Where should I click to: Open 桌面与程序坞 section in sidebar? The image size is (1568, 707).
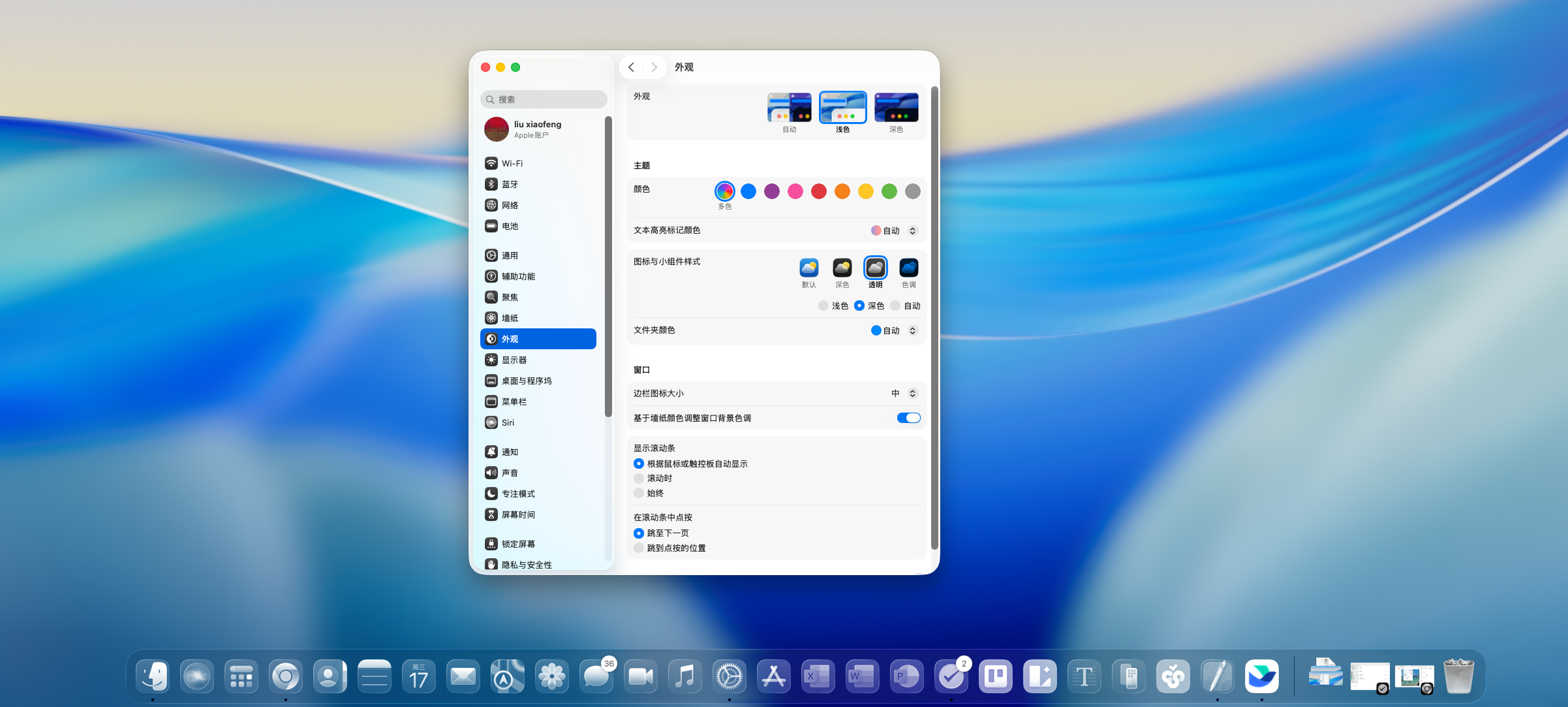pos(526,381)
